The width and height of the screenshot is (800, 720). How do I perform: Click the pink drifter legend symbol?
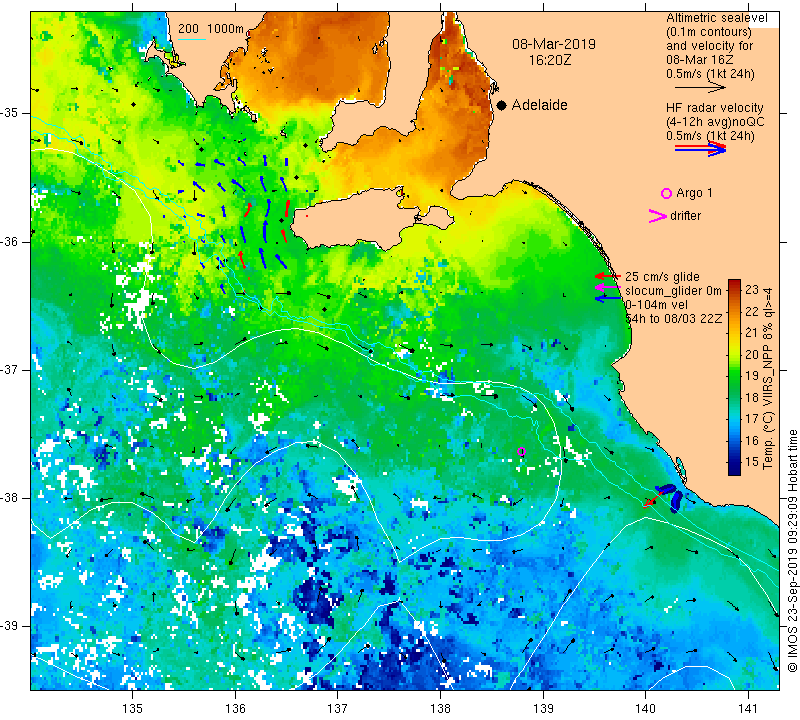coord(658,216)
